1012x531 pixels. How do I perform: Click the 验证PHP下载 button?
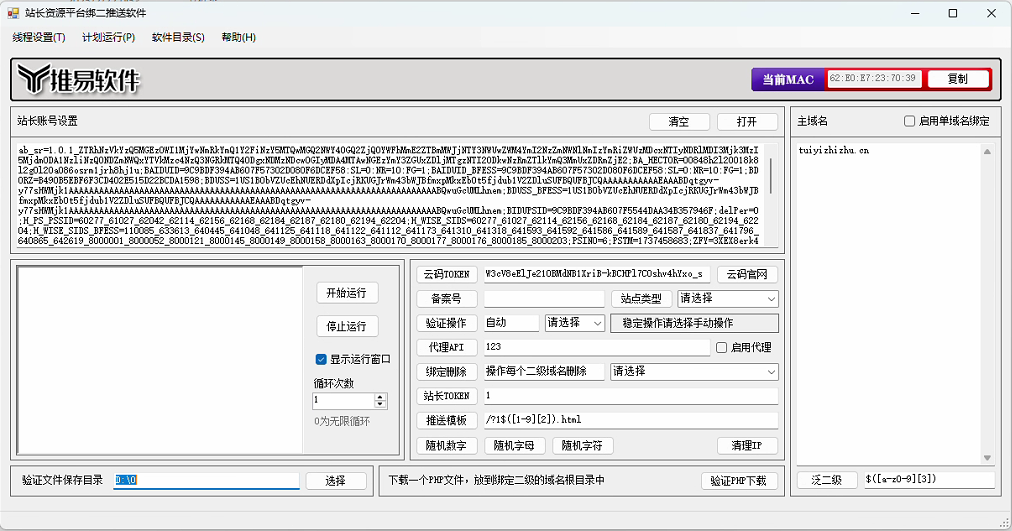click(739, 481)
